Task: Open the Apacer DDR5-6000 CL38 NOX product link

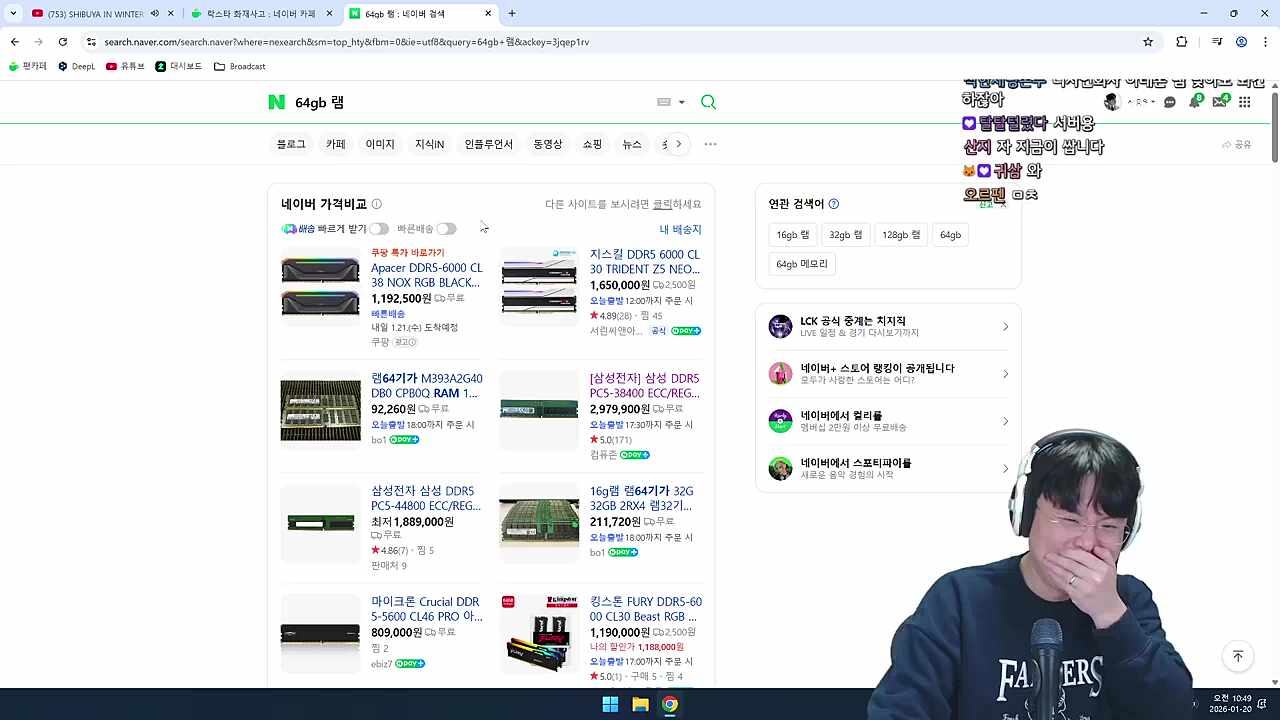Action: tap(427, 275)
